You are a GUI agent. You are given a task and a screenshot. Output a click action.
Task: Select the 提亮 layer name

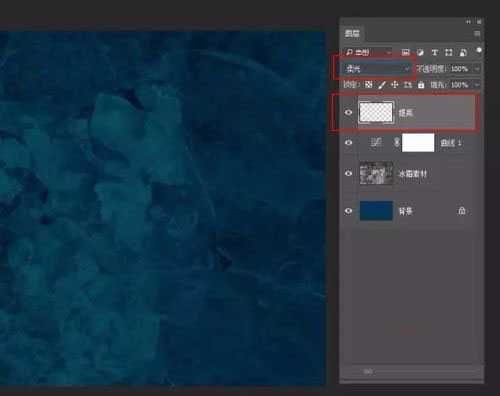pyautogui.click(x=406, y=113)
